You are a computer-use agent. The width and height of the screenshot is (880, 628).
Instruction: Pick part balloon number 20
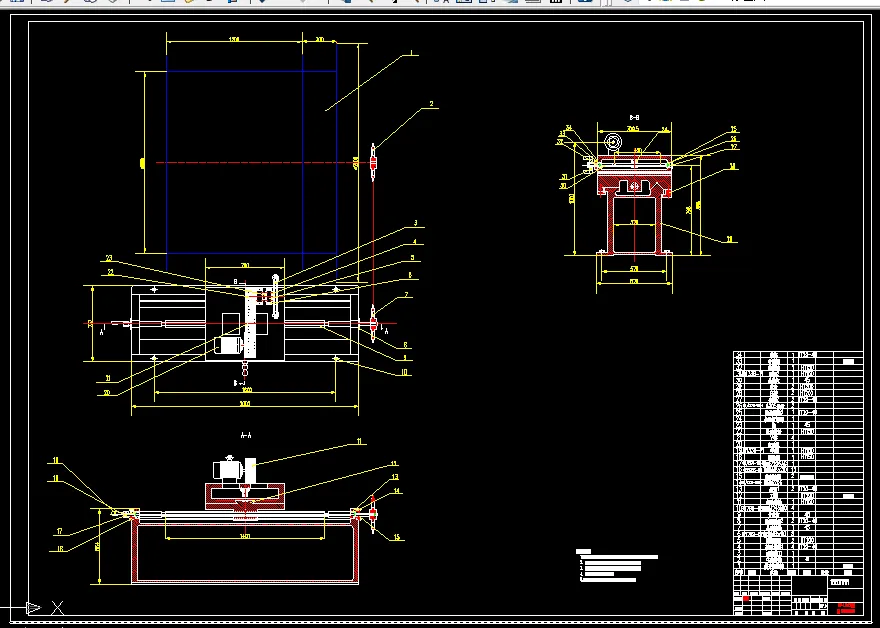tap(107, 393)
